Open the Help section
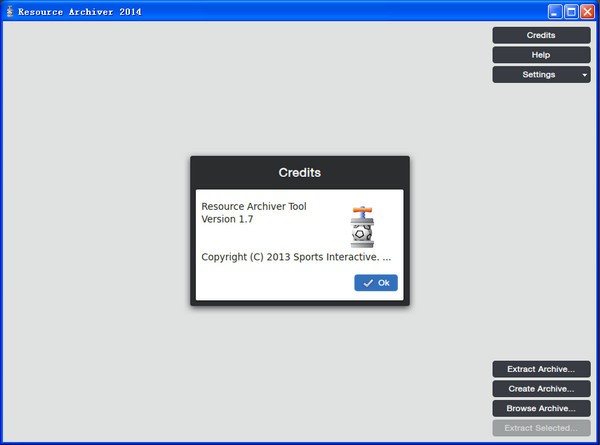The height and width of the screenshot is (445, 600). coord(541,55)
